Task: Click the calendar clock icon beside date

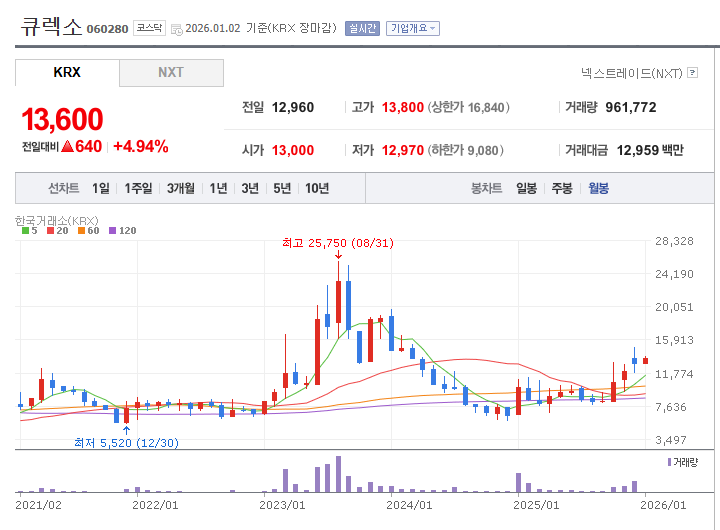Action: 177,29
